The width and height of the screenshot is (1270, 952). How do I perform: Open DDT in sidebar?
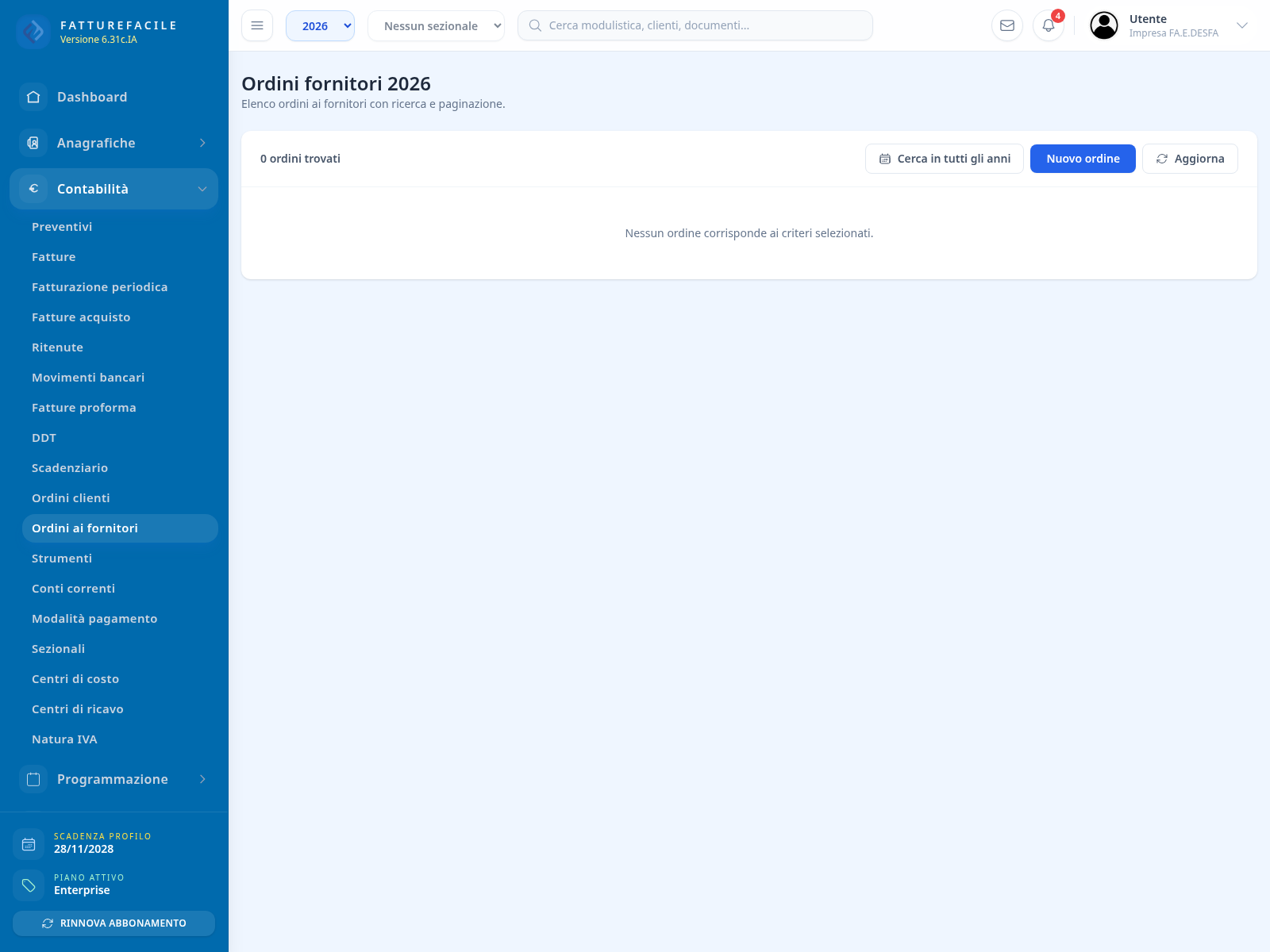[120, 438]
